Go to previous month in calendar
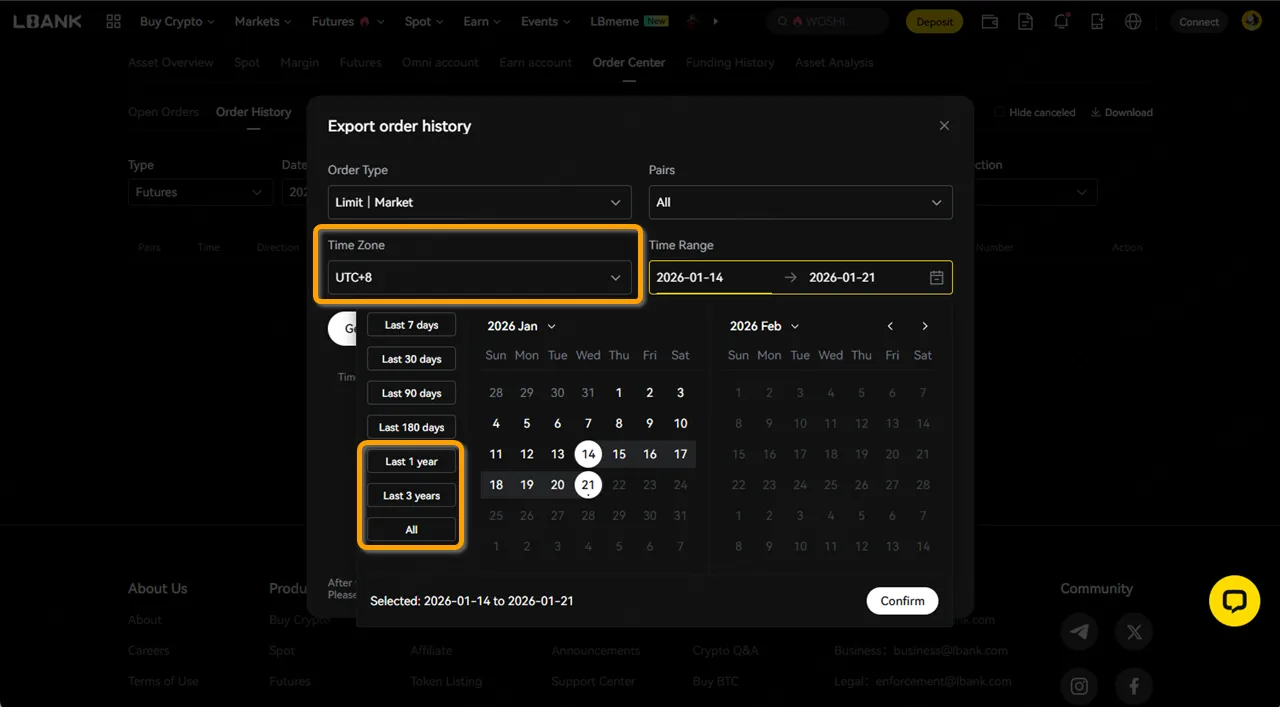 pyautogui.click(x=890, y=326)
